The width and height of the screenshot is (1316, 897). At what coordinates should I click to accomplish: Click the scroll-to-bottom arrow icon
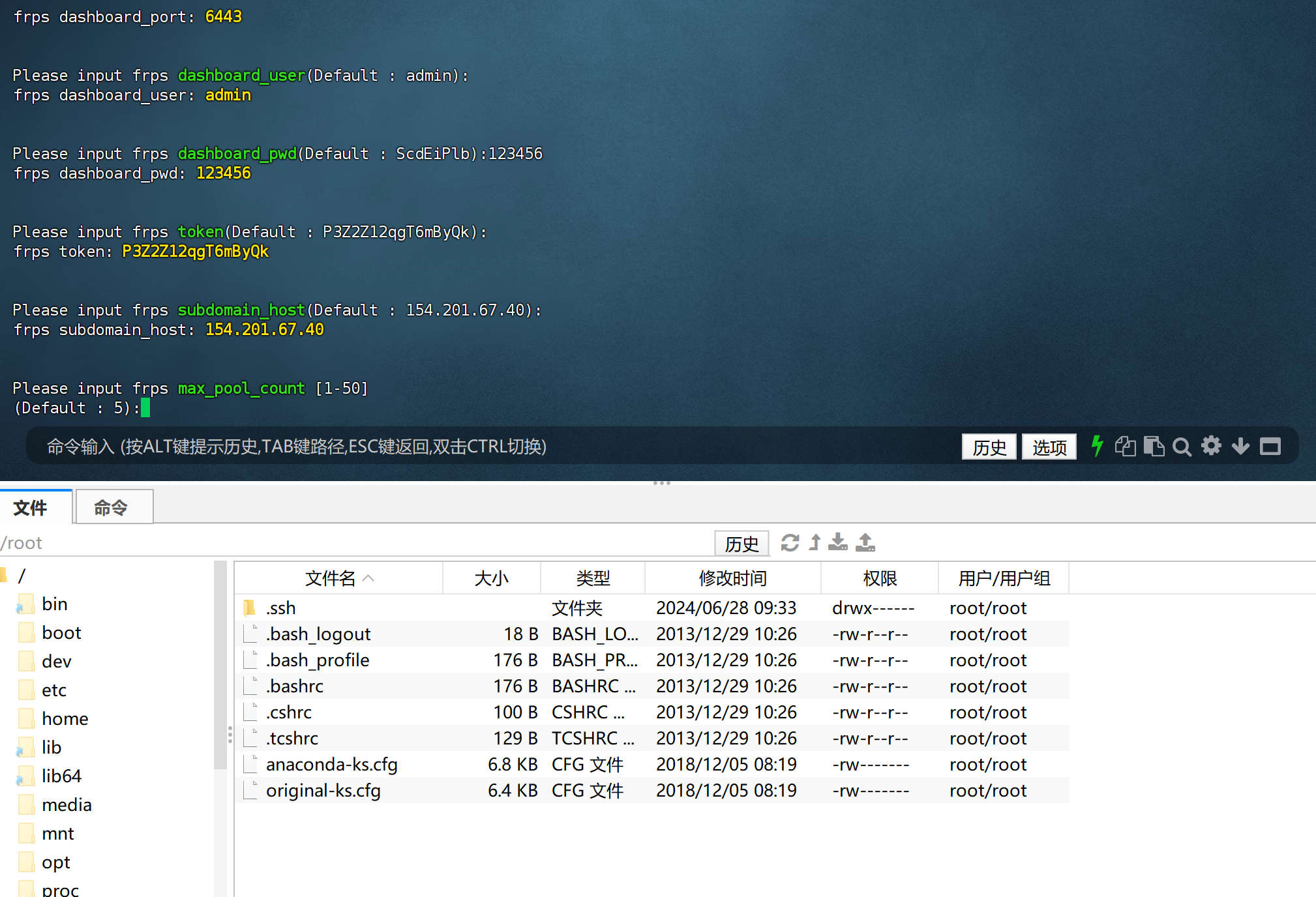coord(1240,447)
